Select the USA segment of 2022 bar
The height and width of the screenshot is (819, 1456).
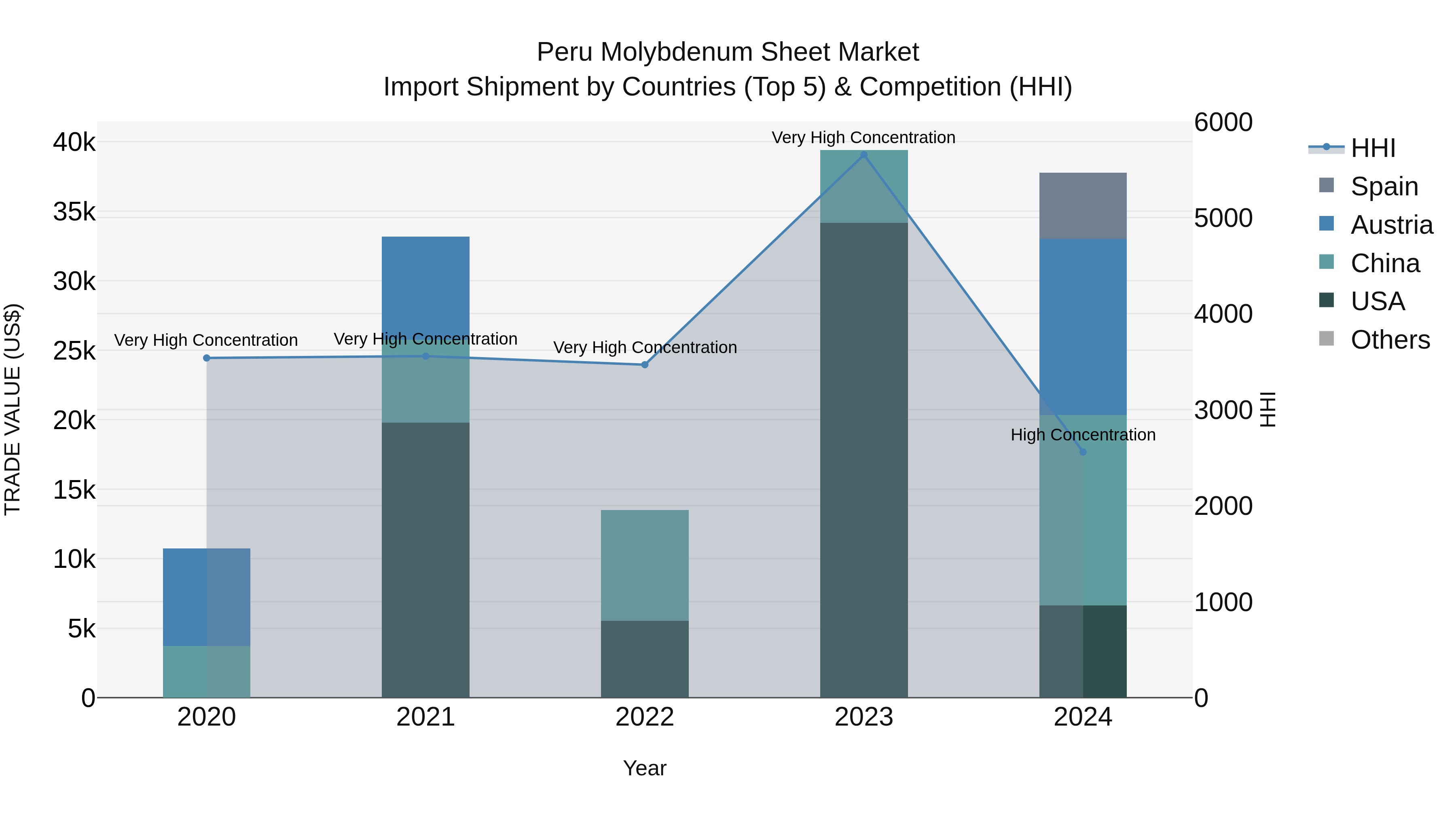[x=645, y=659]
